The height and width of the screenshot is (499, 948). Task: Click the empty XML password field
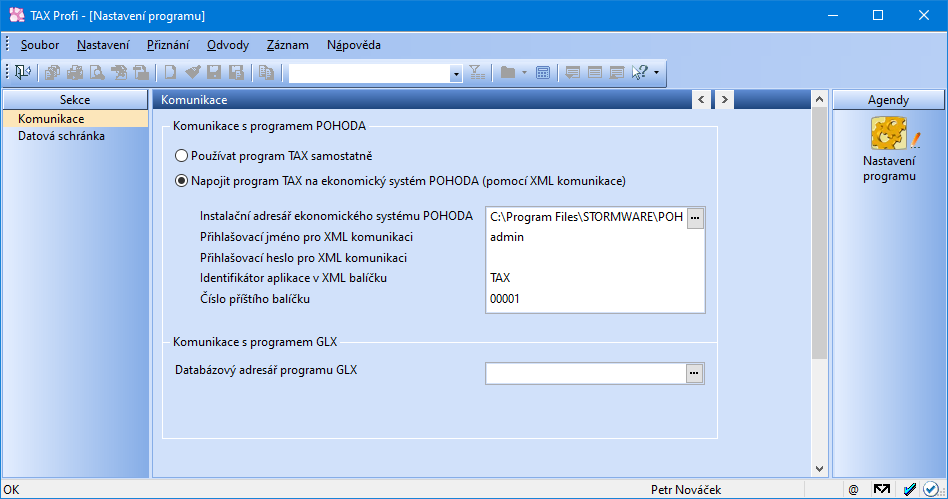(595, 258)
